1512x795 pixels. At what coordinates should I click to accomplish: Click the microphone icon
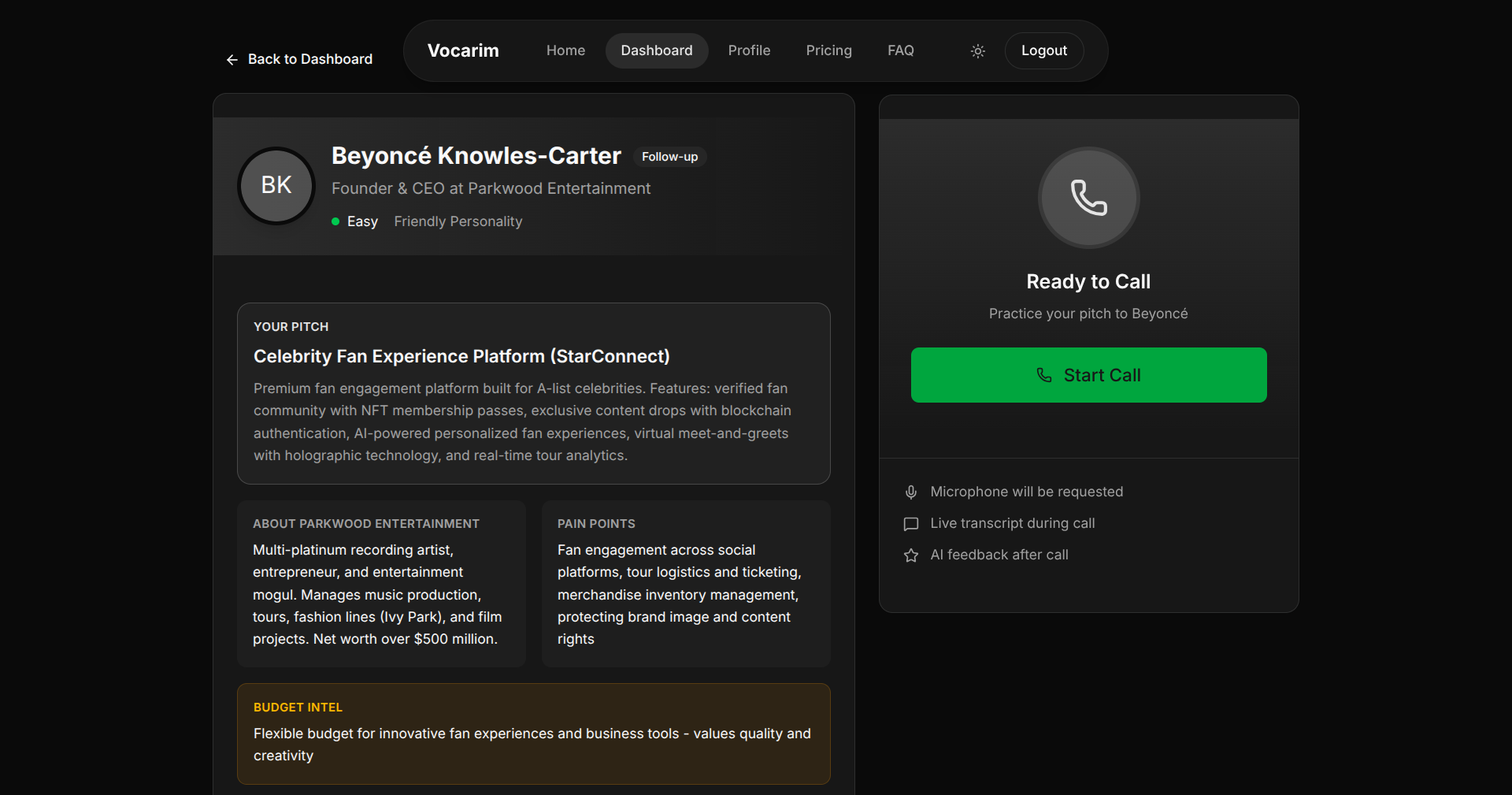click(x=911, y=492)
